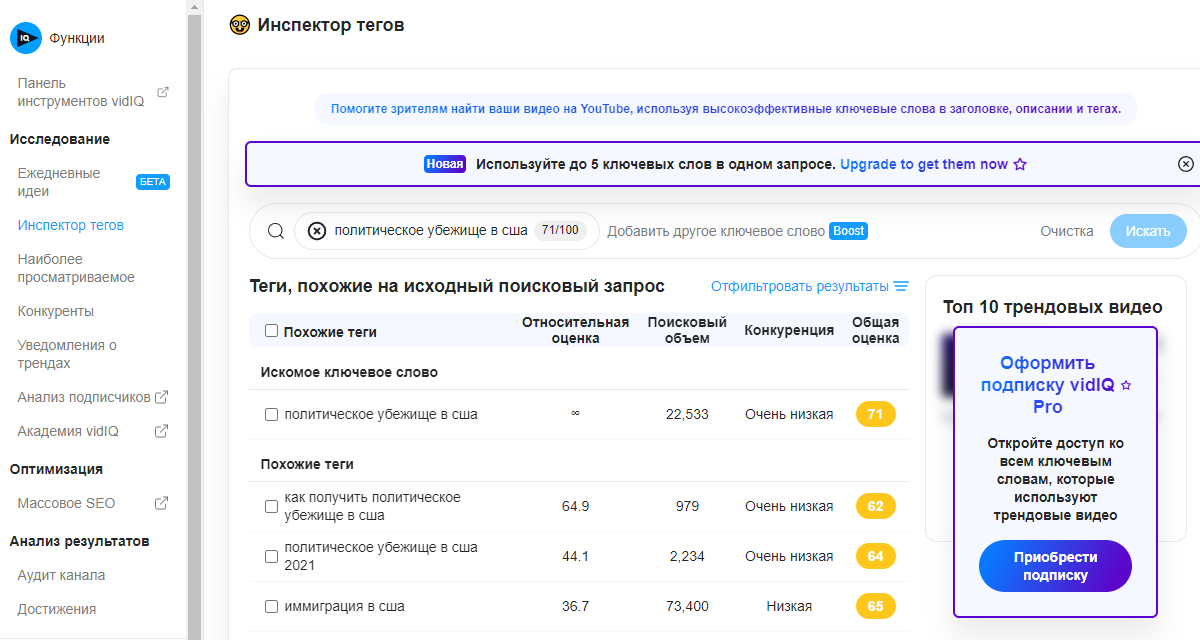Check the иммиграция в сша checkbox
This screenshot has height=640, width=1200.
click(x=271, y=606)
